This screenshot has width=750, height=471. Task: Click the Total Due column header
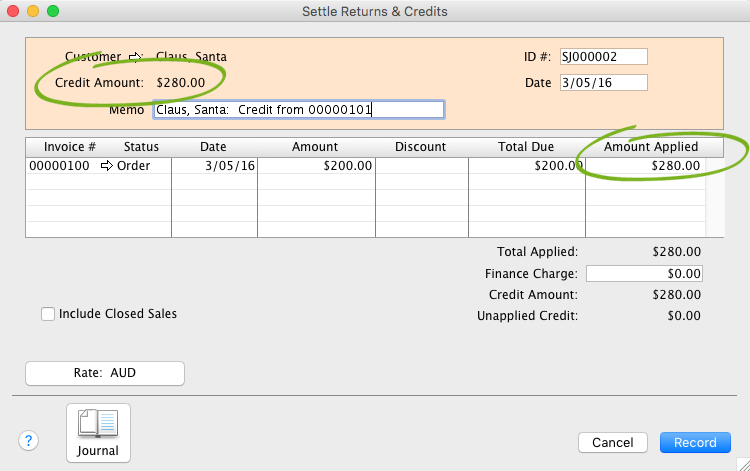tap(526, 147)
